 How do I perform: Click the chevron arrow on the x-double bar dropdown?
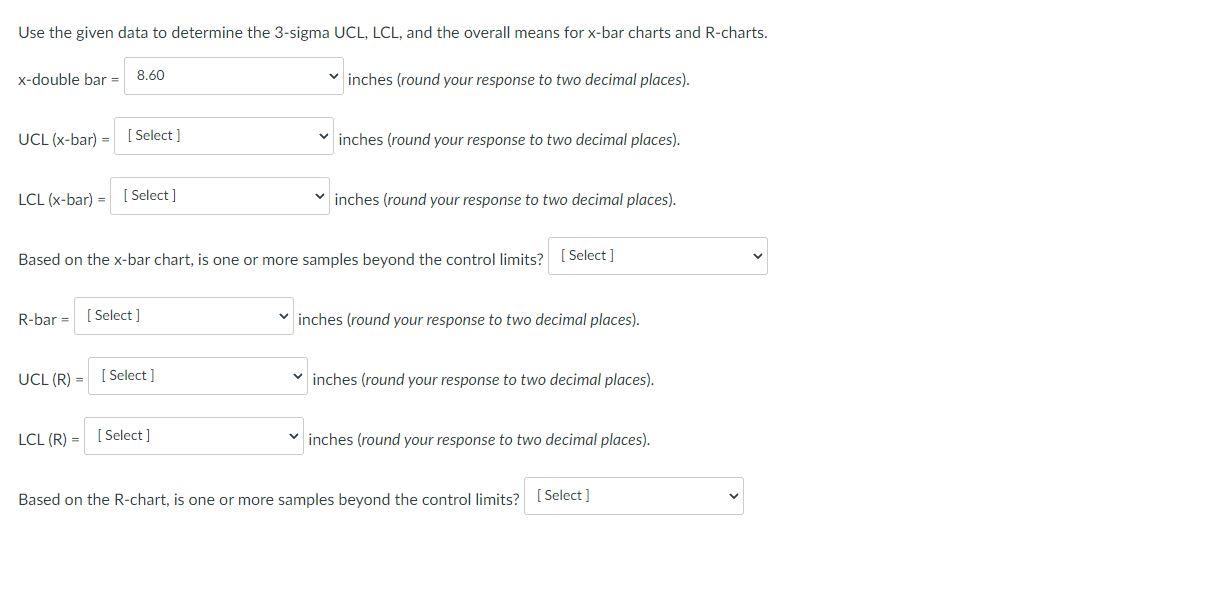point(333,75)
